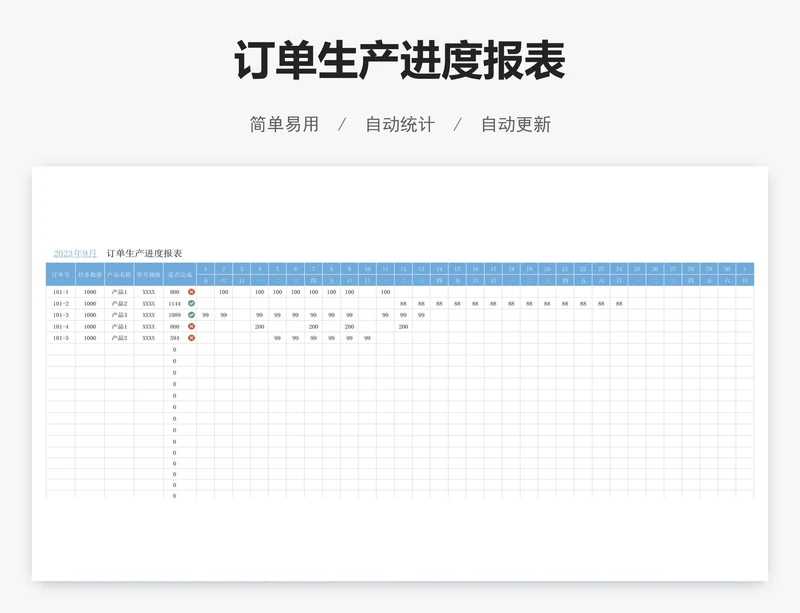
Task: Select the day 10 date header
Action: click(x=367, y=269)
